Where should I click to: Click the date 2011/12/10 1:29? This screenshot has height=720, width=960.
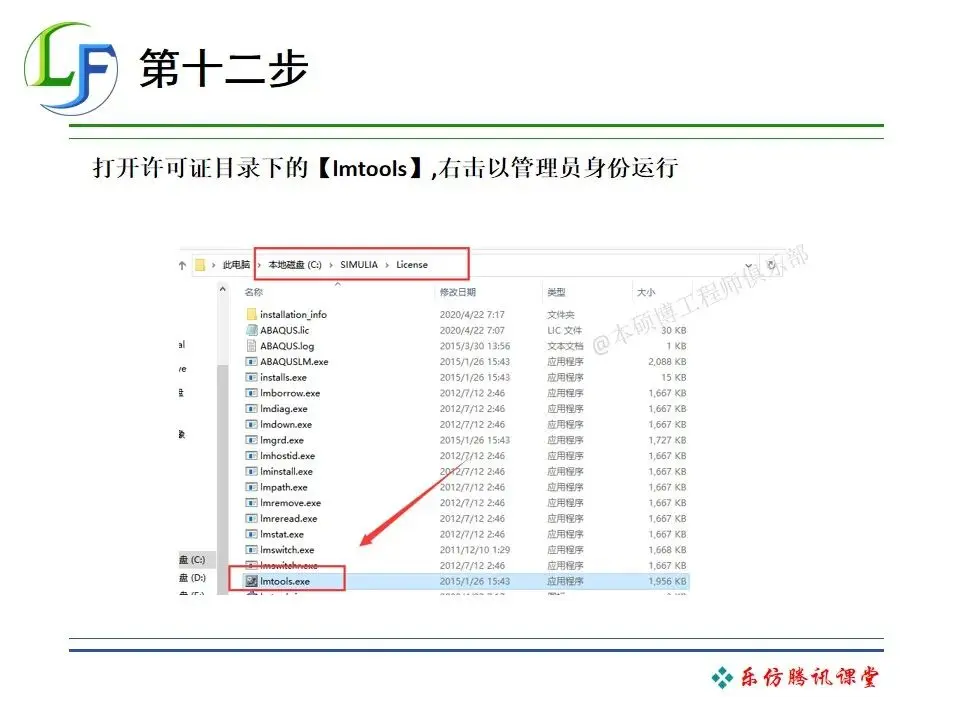(474, 550)
